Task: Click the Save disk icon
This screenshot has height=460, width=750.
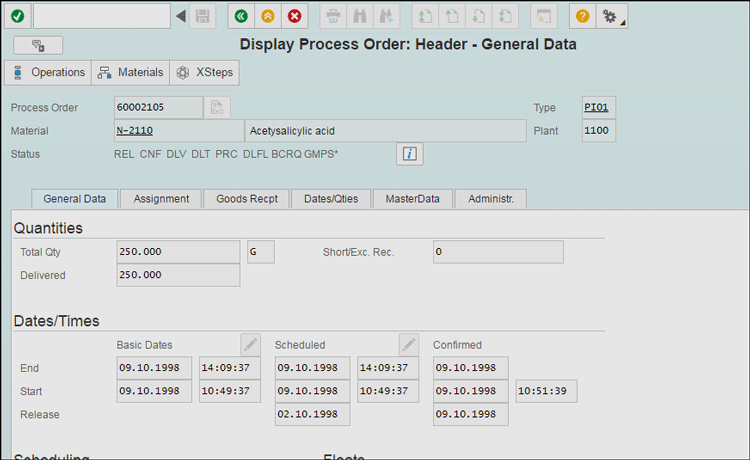Action: coord(203,16)
